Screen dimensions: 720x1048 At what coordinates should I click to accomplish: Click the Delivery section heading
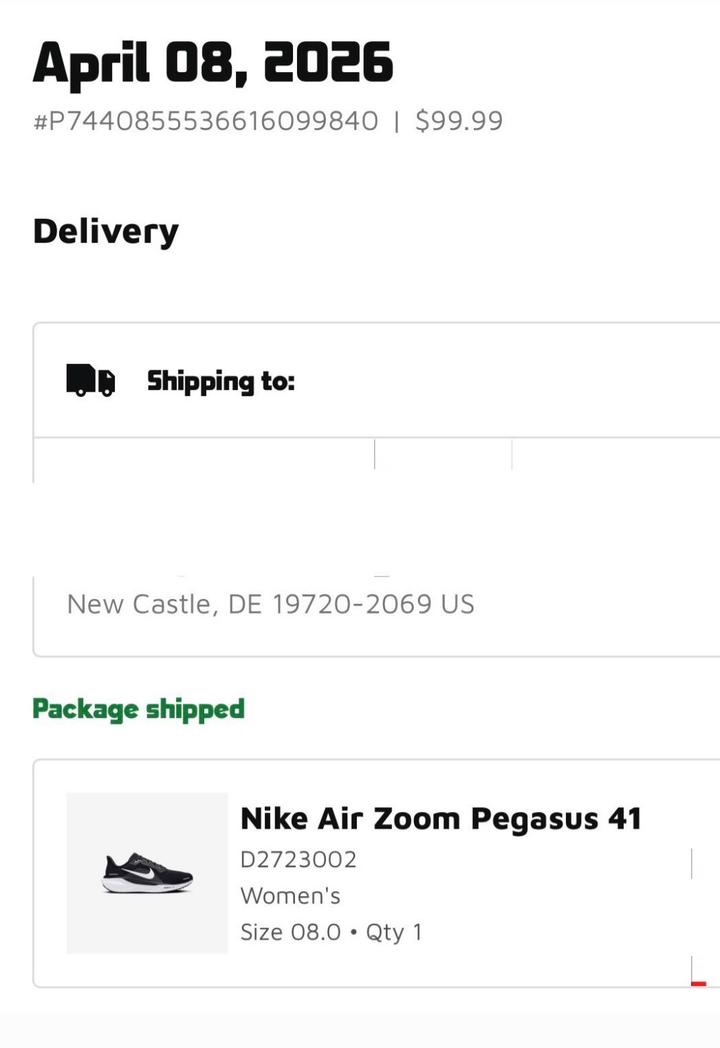pos(106,231)
